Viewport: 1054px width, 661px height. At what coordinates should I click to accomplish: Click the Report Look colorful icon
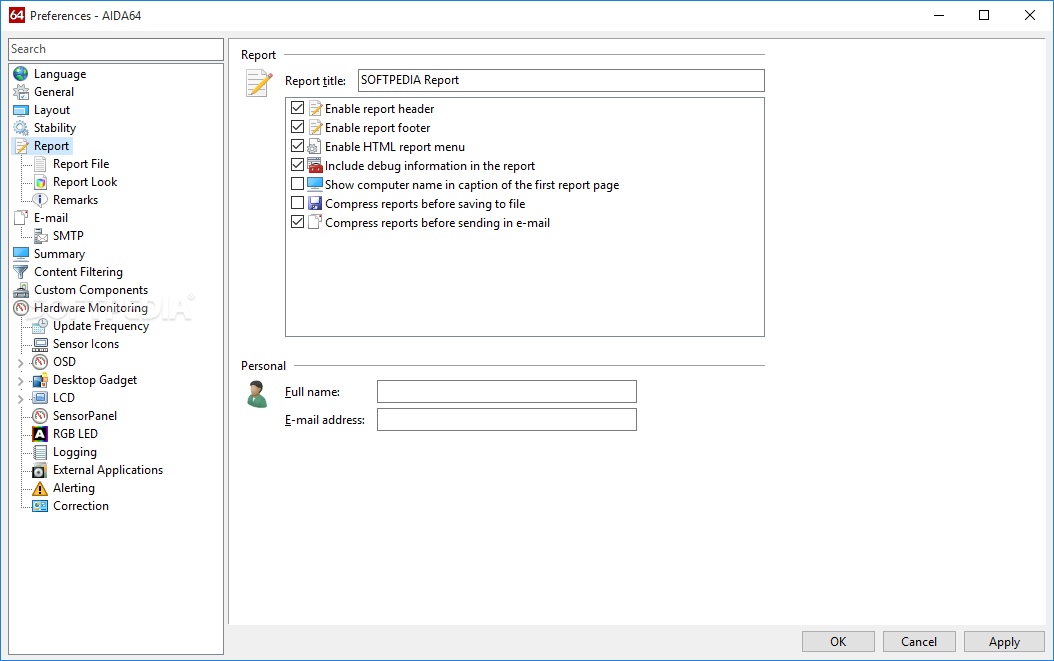tap(40, 182)
